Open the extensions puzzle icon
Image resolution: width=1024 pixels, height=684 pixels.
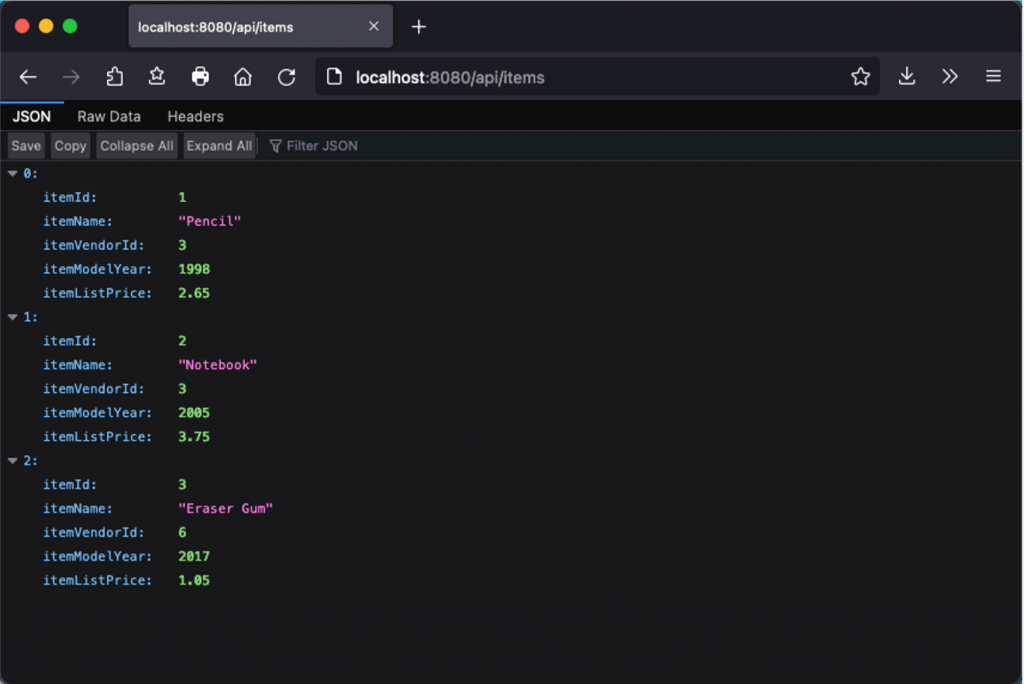[x=114, y=77]
